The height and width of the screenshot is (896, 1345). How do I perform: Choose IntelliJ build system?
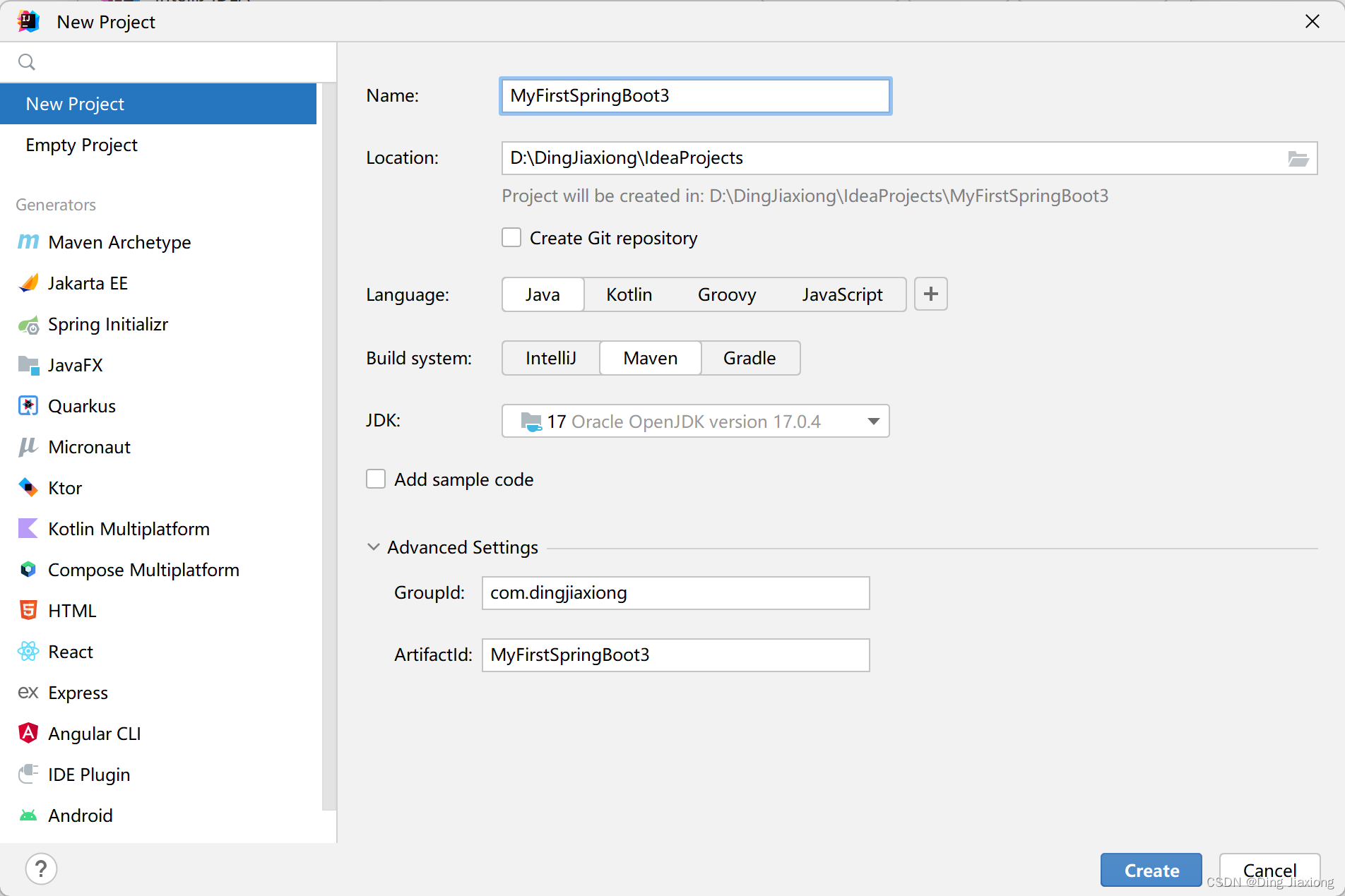click(551, 358)
